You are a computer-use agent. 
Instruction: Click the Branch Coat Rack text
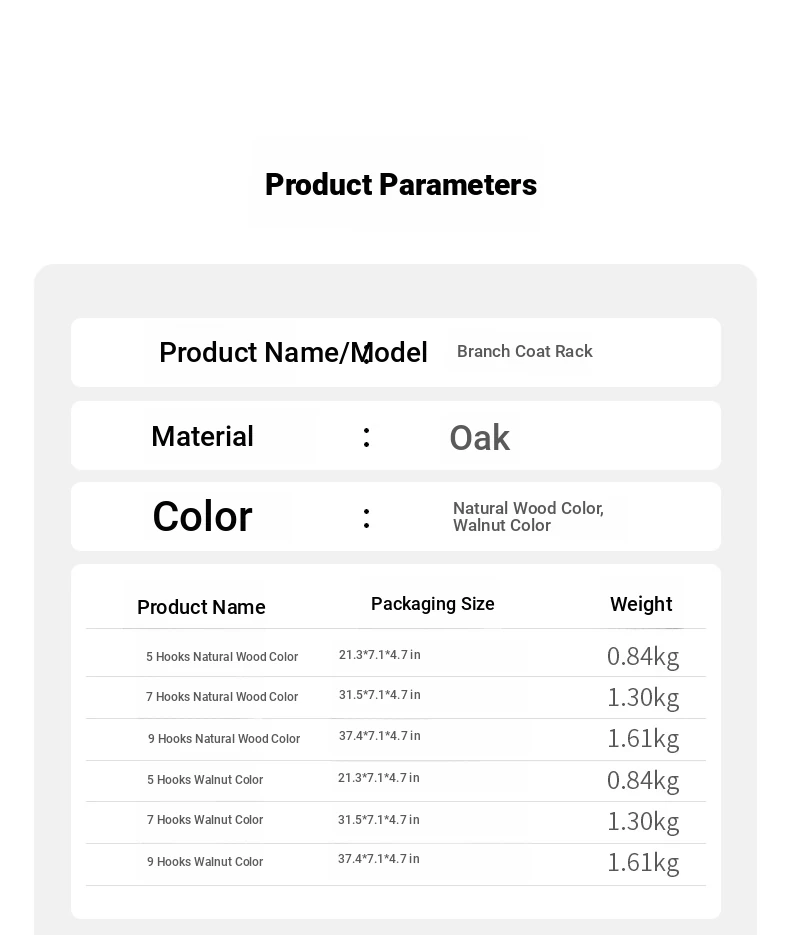pos(525,351)
